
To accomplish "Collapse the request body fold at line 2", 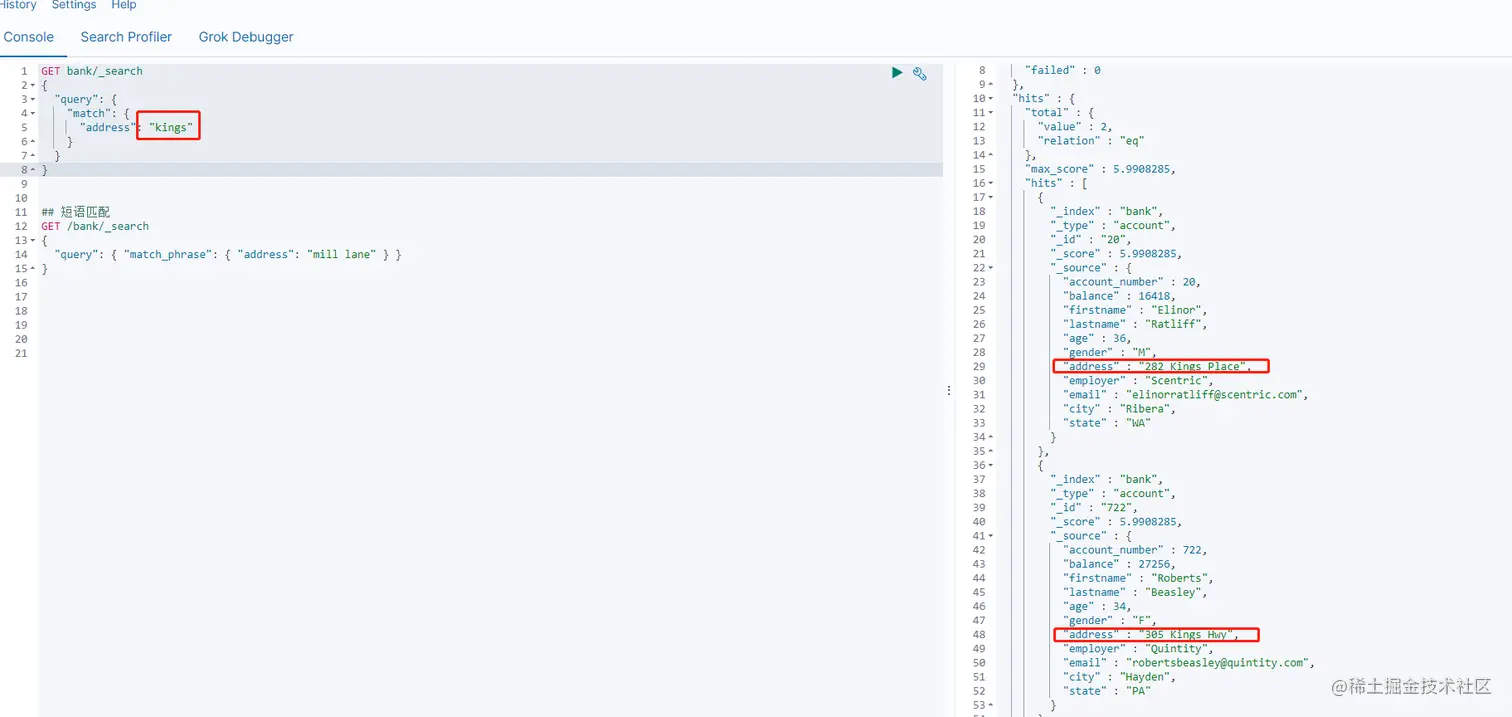I will [x=33, y=86].
